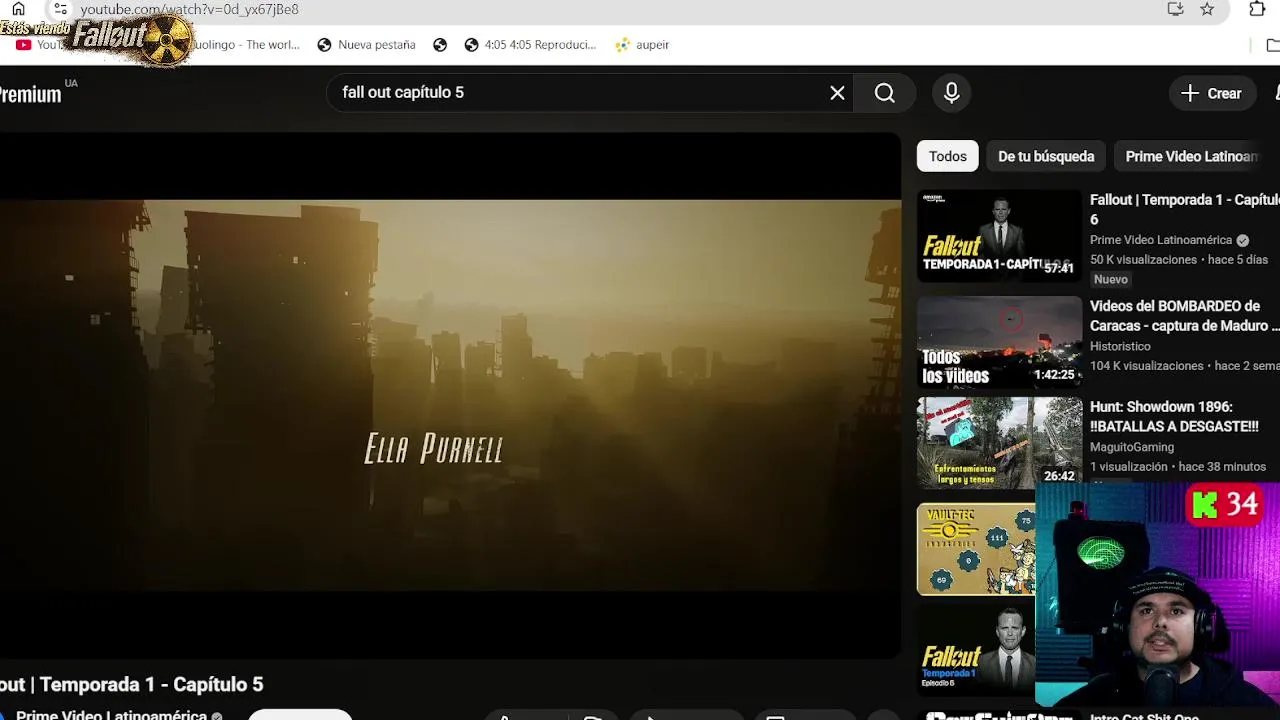Open site information icon in address bar
The height and width of the screenshot is (720, 1280).
[60, 9]
